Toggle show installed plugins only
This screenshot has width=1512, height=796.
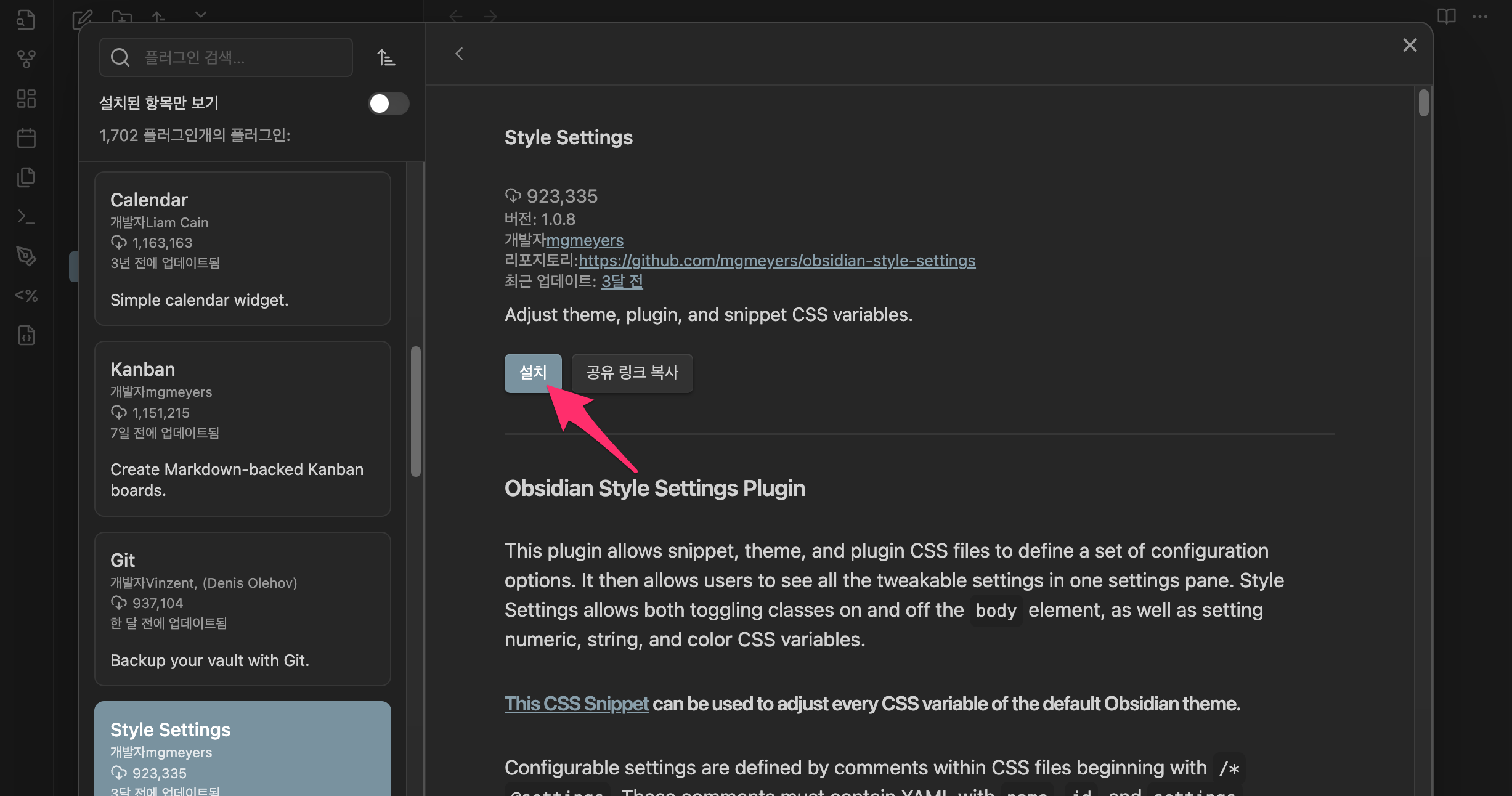click(x=388, y=104)
